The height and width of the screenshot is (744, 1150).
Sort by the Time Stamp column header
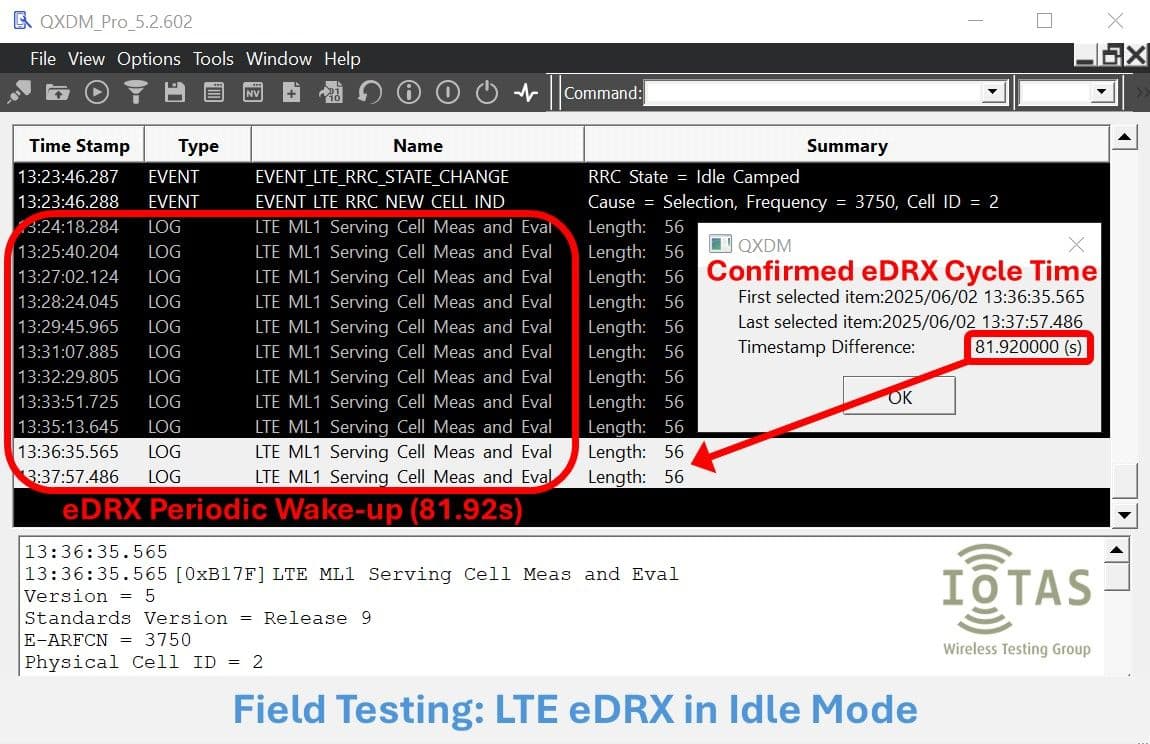coord(78,145)
